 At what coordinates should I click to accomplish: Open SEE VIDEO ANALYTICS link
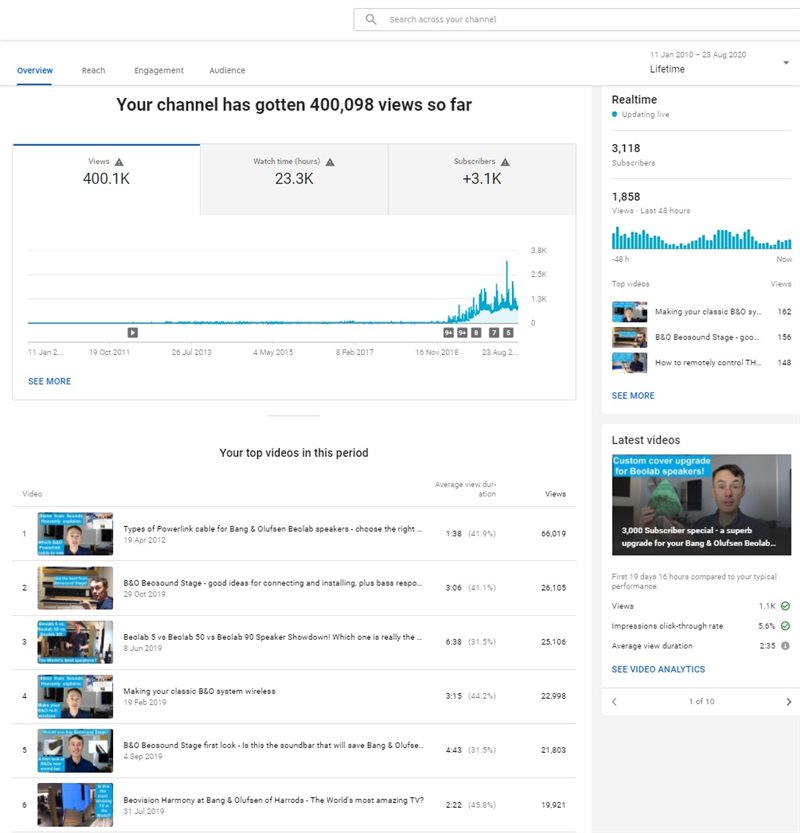point(658,669)
